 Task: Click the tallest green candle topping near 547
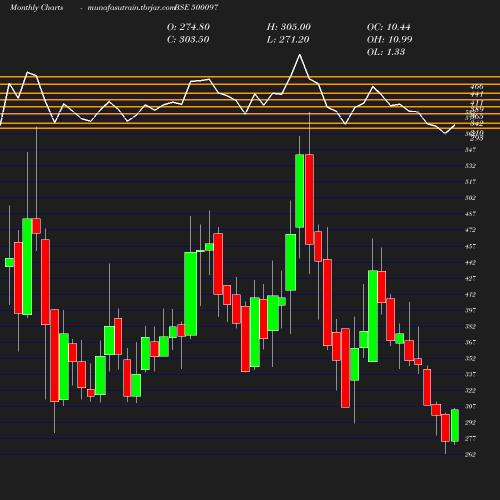299,191
